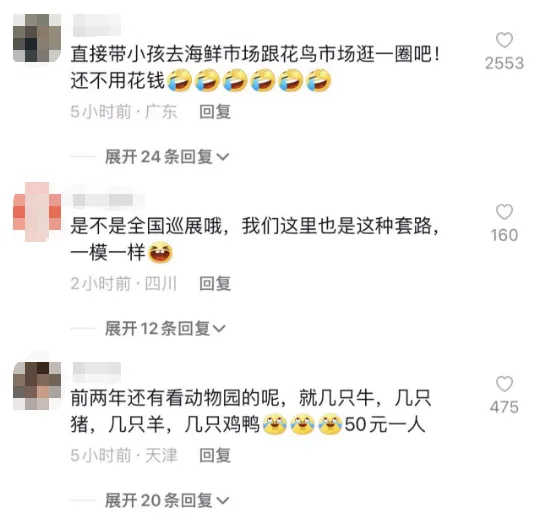Open the first commenter's pixelated gray avatar
Screen dimensions: 552x516
pos(37,38)
